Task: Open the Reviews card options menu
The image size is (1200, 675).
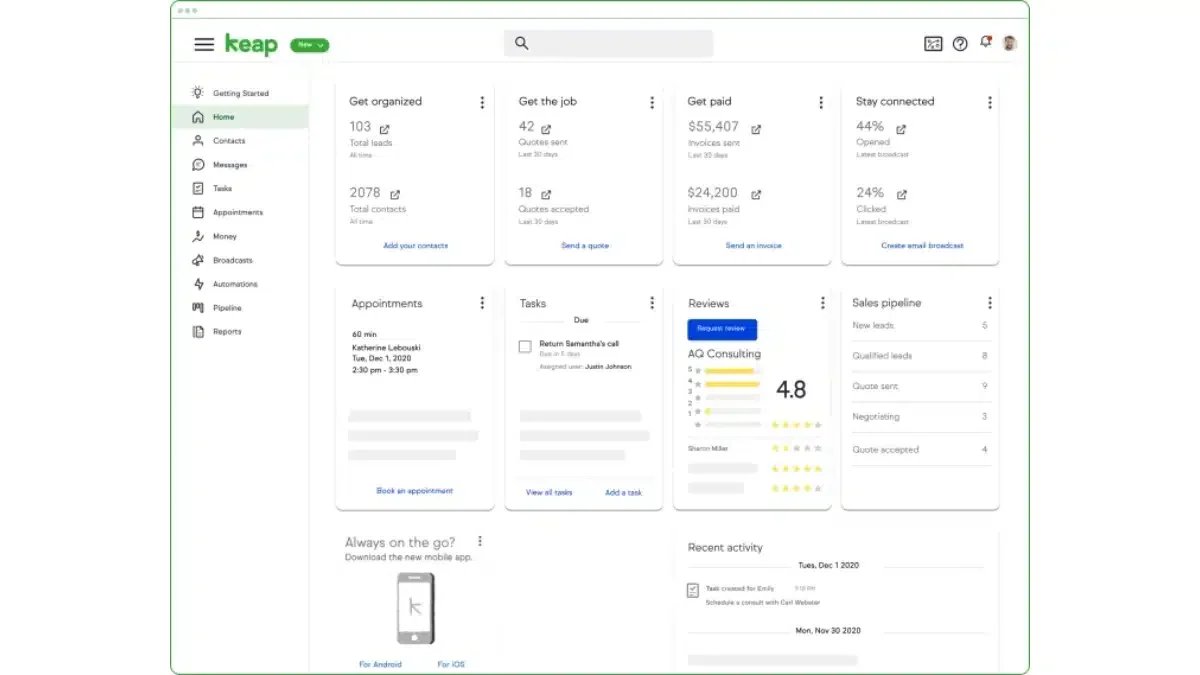Action: click(x=823, y=303)
